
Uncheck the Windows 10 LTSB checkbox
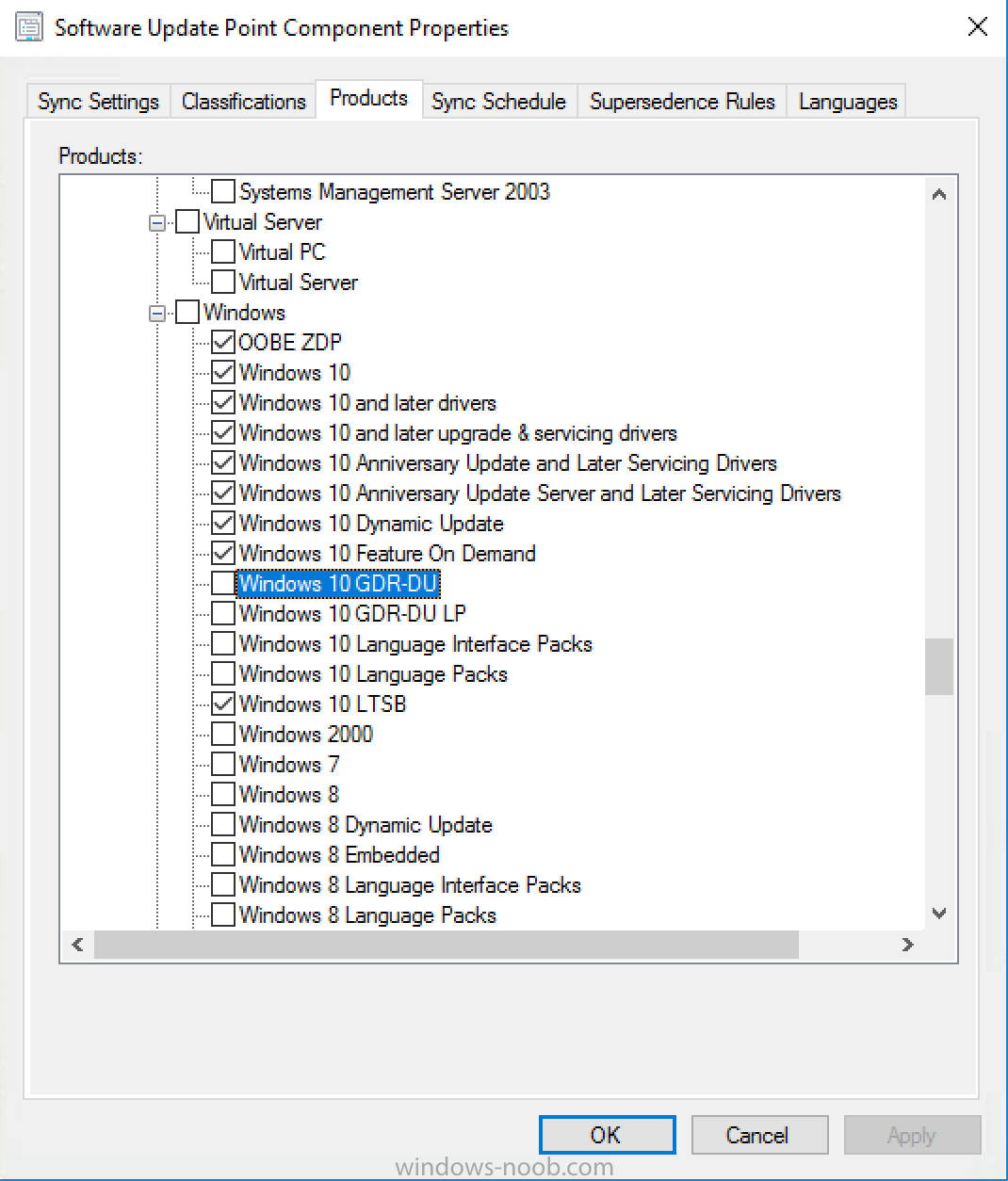coord(223,704)
